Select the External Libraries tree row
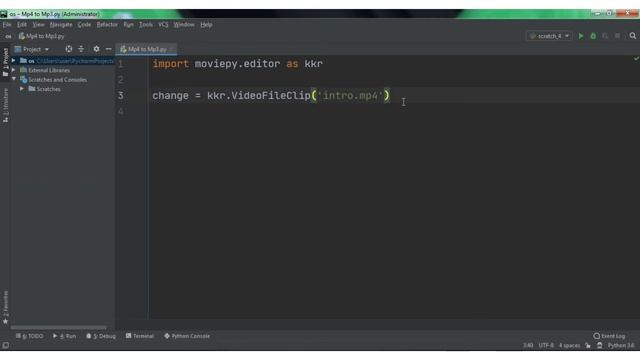The image size is (640, 360). pyautogui.click(x=49, y=70)
